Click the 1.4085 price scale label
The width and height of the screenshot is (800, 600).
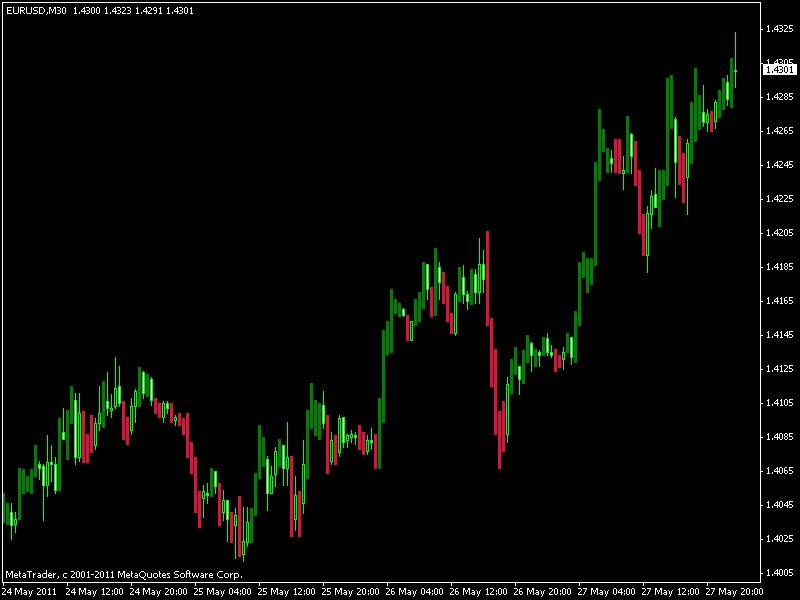[779, 437]
